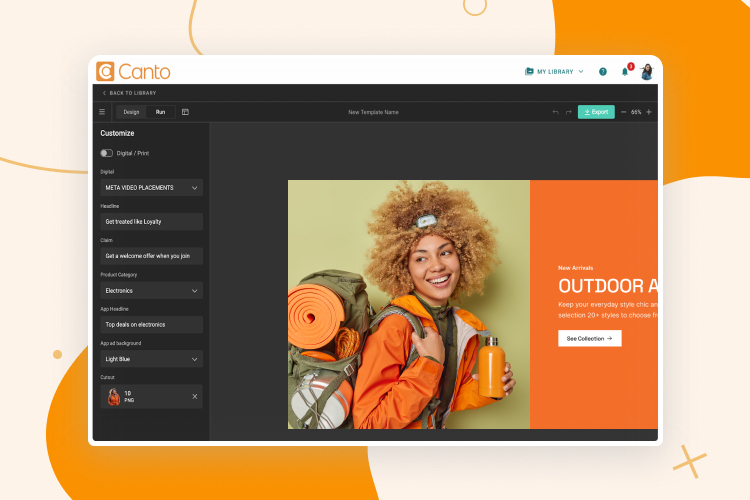Select the hiker photo in the canvas

(x=408, y=304)
